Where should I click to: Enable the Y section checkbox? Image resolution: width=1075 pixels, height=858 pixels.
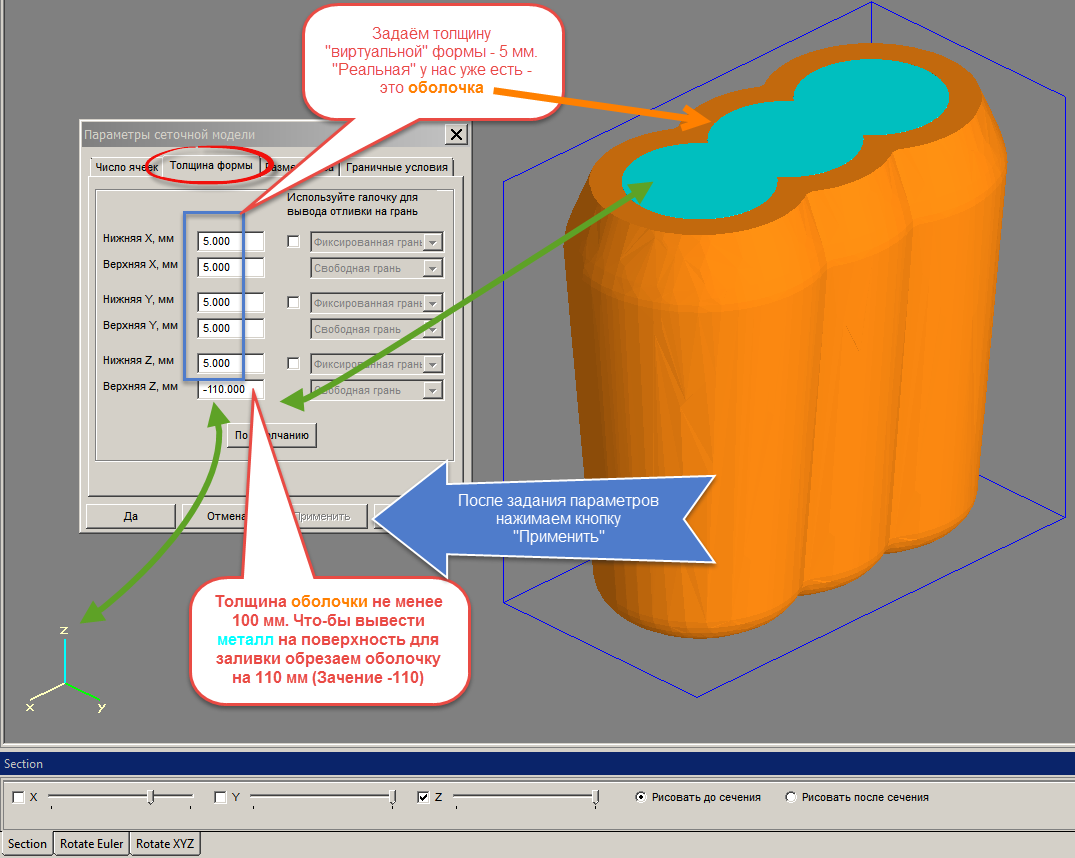point(220,797)
